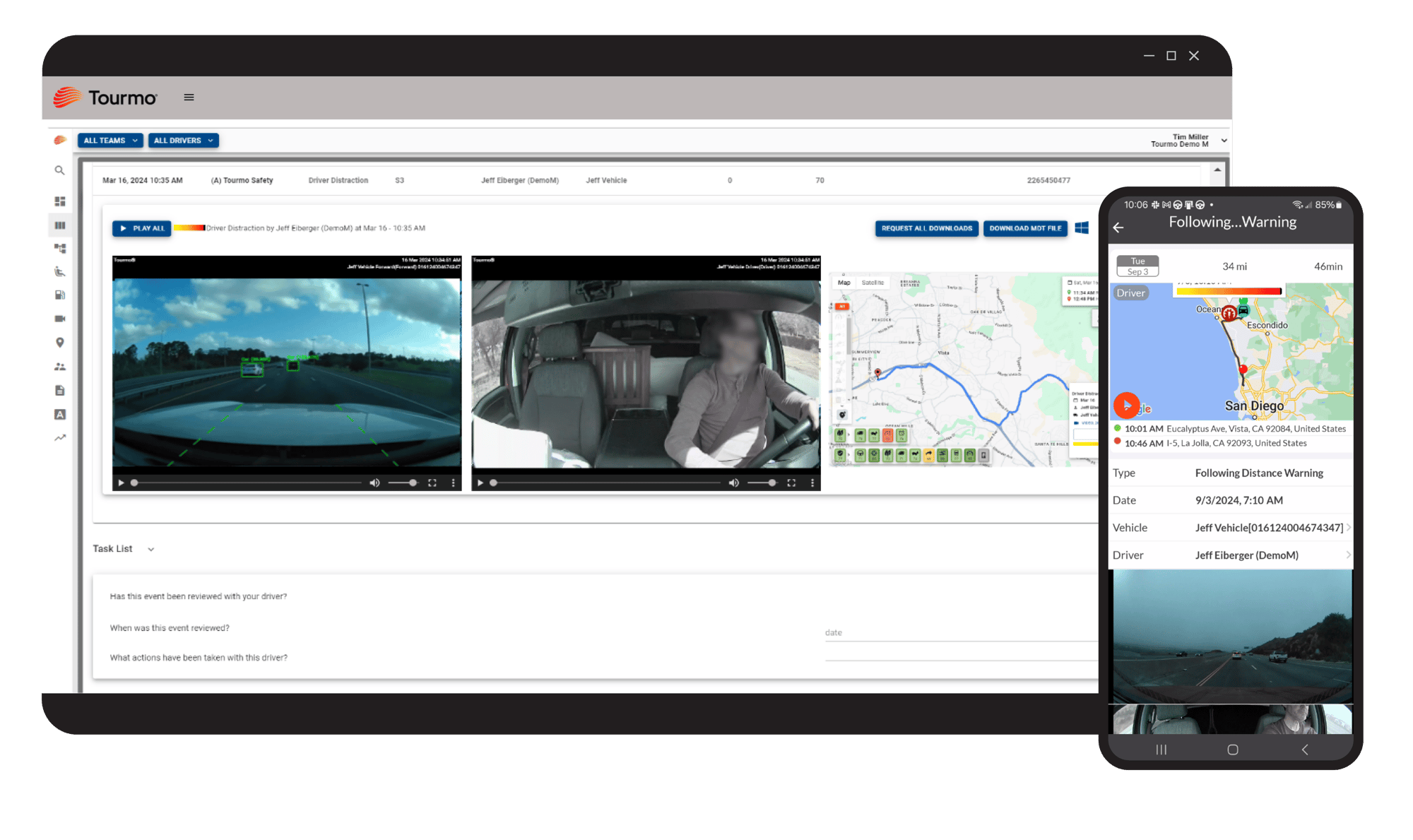The height and width of the screenshot is (840, 1413).
Task: Expand the Task List section
Action: (151, 548)
